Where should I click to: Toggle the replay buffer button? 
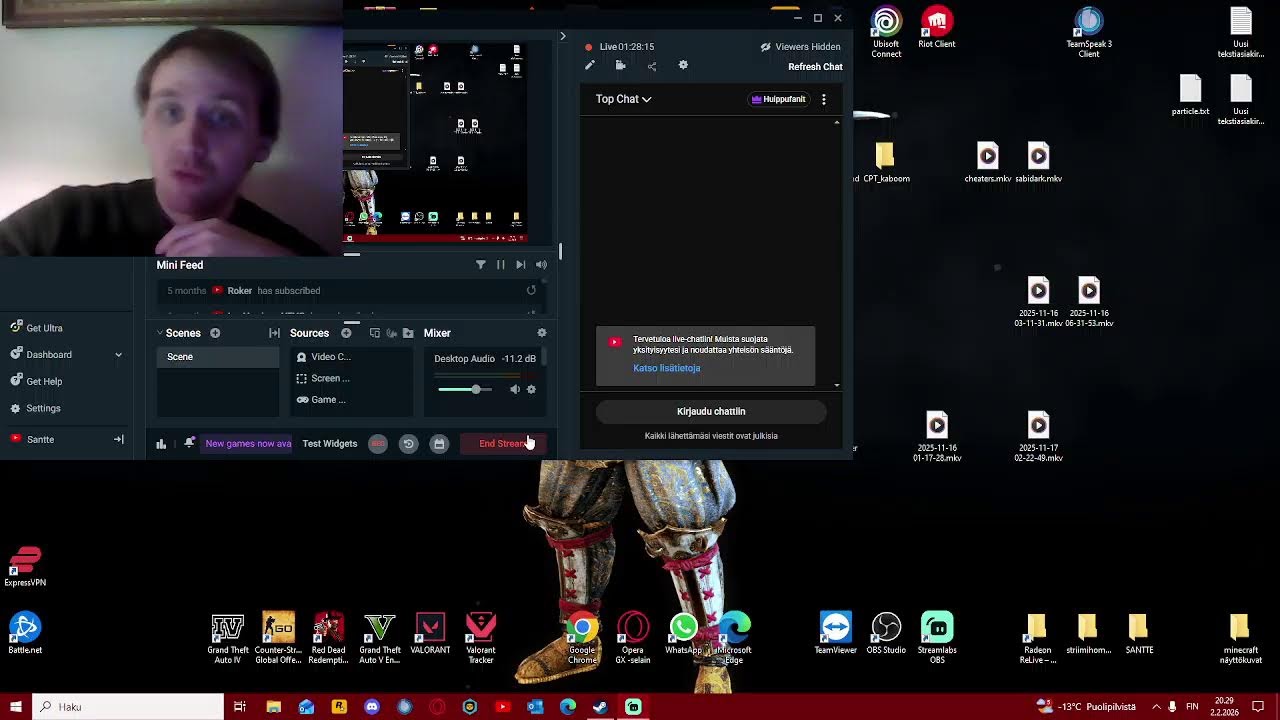point(408,444)
